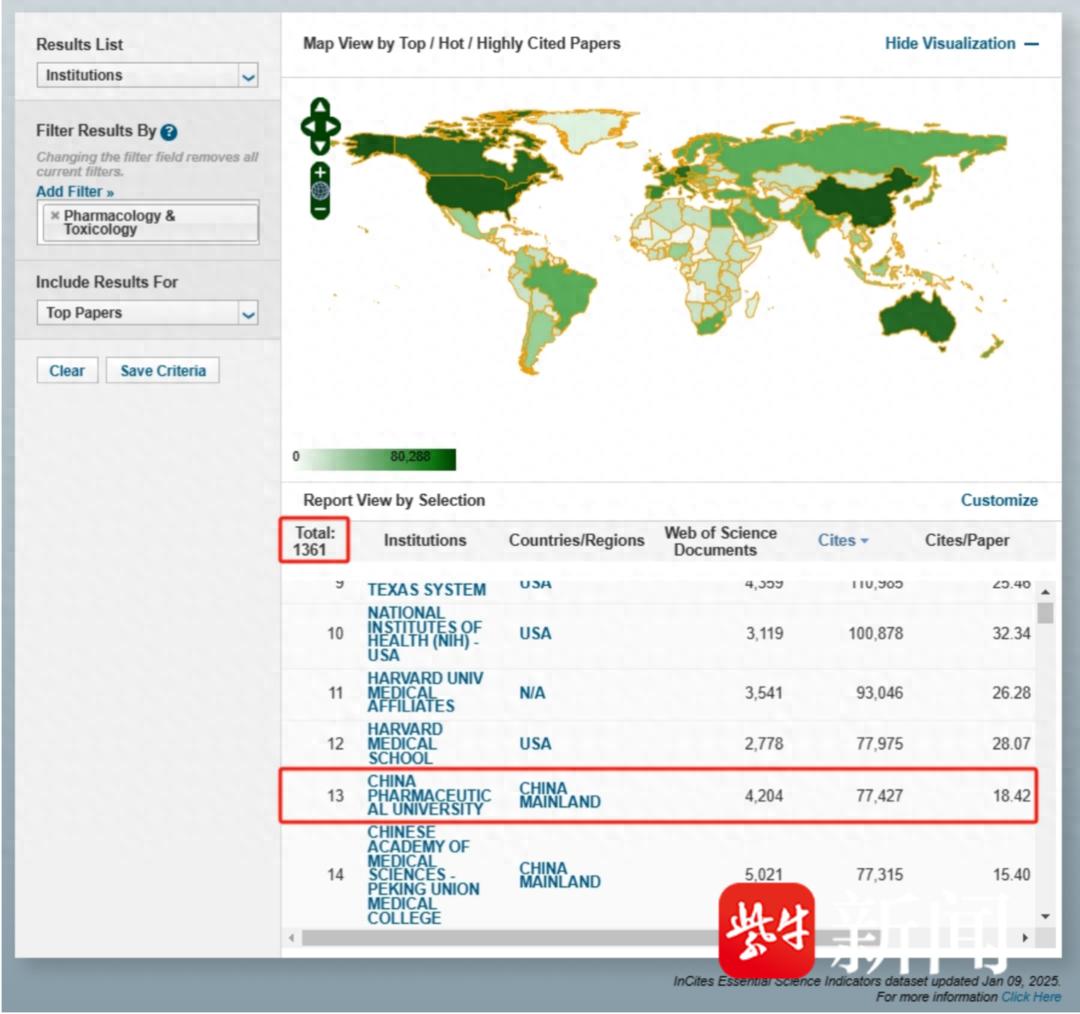Image resolution: width=1080 pixels, height=1014 pixels.
Task: Follow the Click Here information link
Action: (1031, 997)
